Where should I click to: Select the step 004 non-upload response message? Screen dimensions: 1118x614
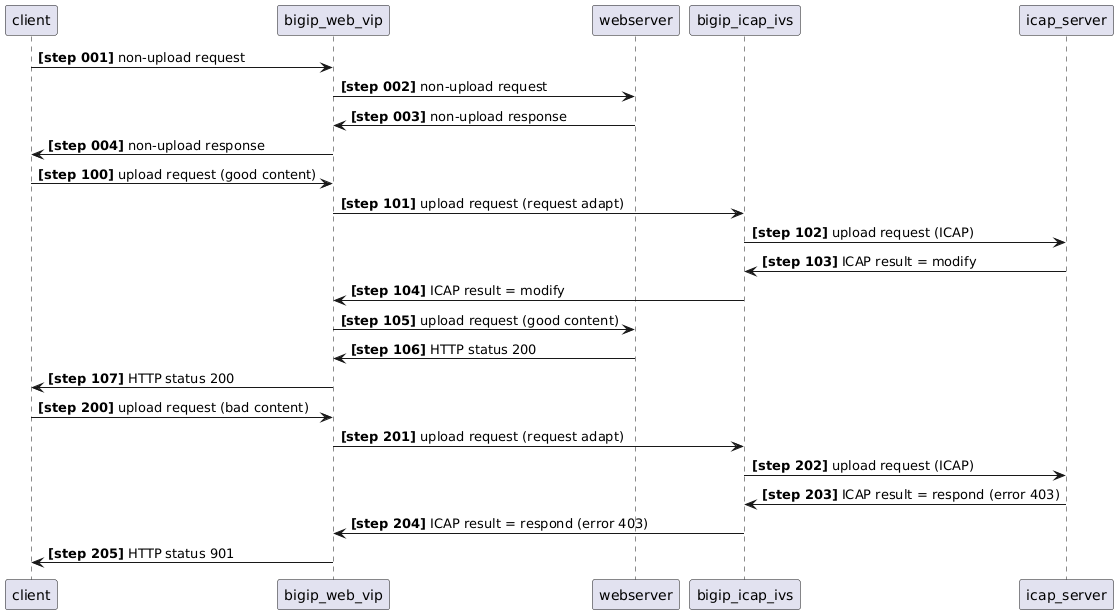pyautogui.click(x=156, y=146)
